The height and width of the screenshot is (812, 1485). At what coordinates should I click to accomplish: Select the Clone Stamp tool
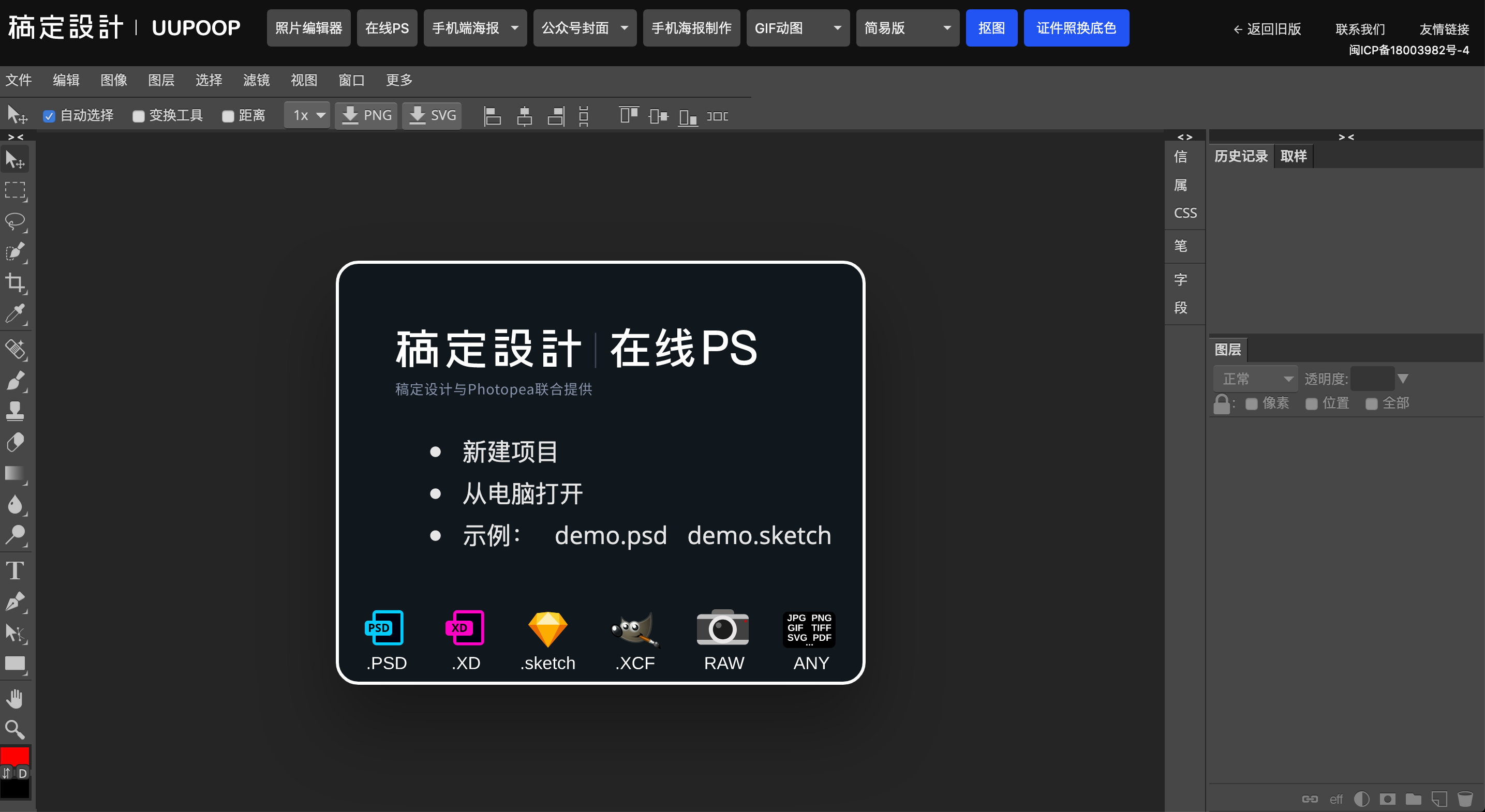[15, 411]
